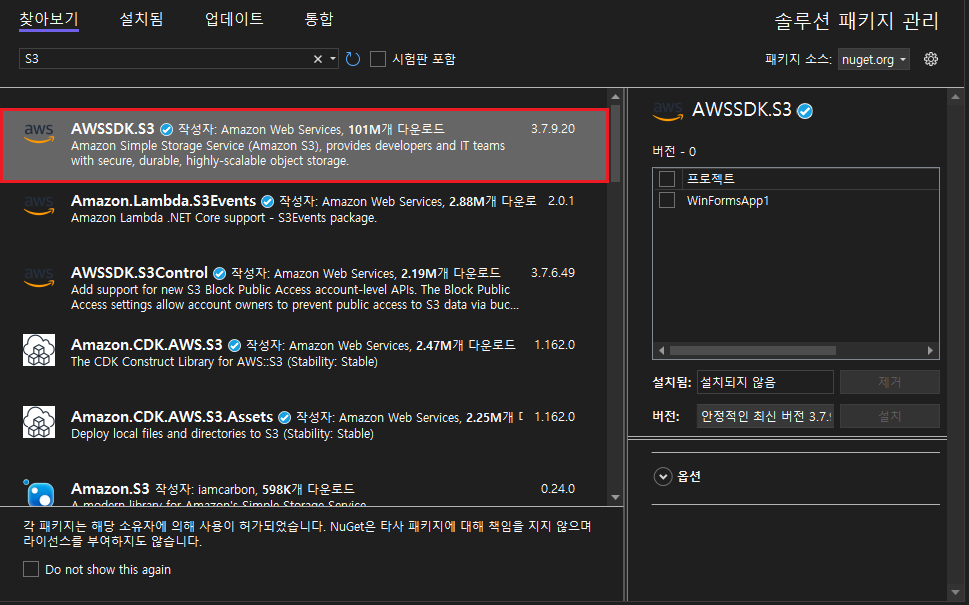Click version 2.0.1 of Amazon.Lambda.S3Events
This screenshot has height=605, width=969.
click(561, 201)
